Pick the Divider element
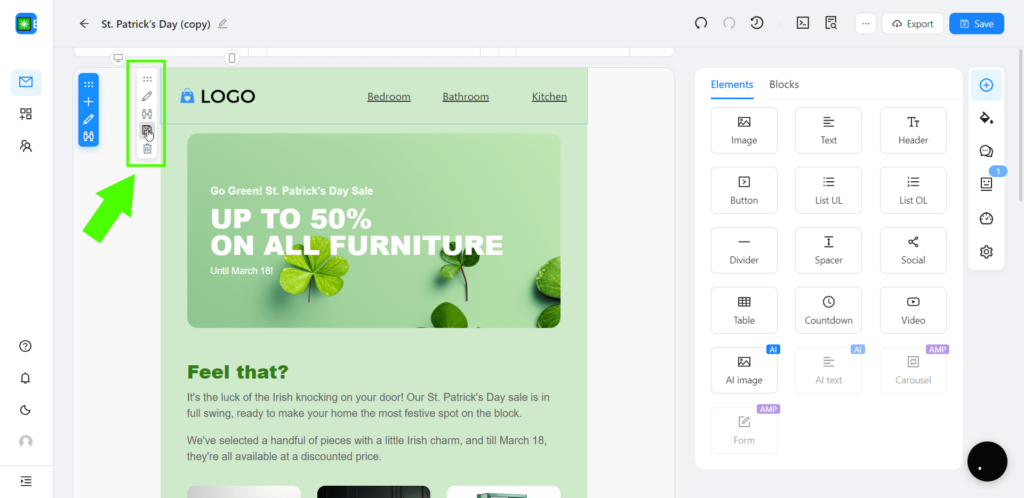The height and width of the screenshot is (498, 1024). 744,251
